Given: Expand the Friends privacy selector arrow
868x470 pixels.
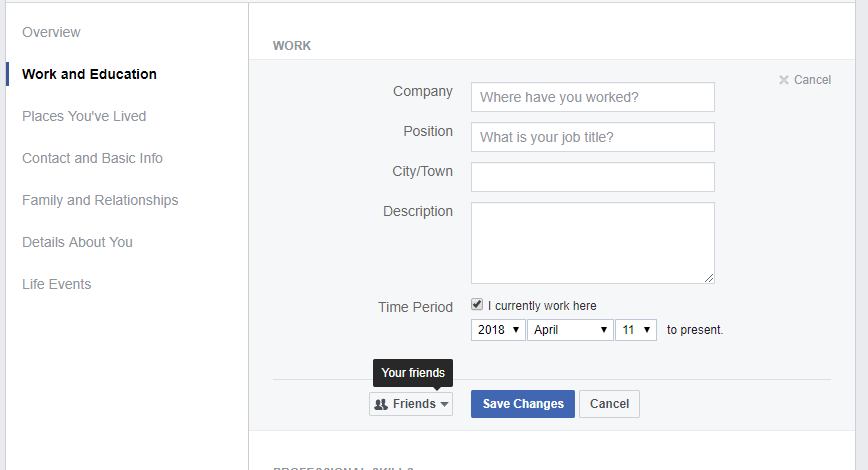Looking at the screenshot, I should pos(444,404).
